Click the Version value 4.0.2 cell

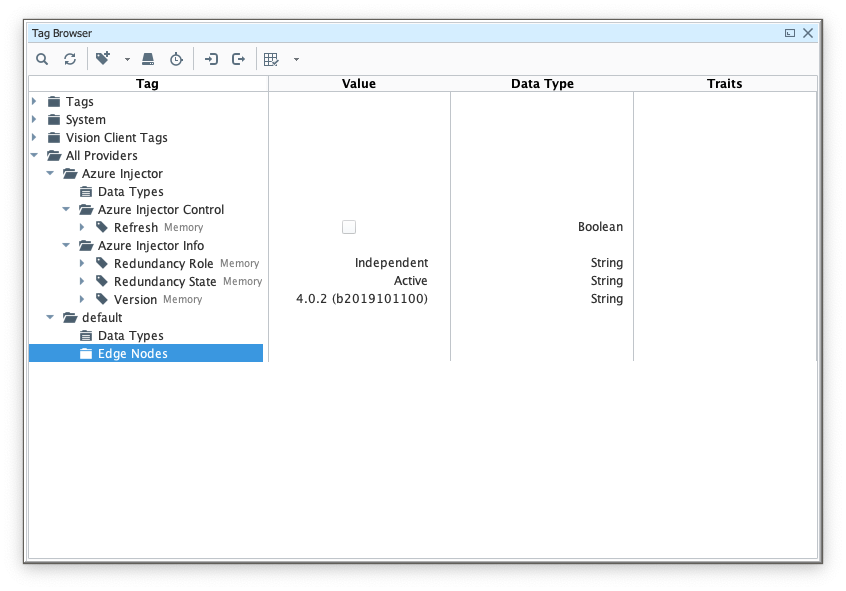(x=361, y=299)
